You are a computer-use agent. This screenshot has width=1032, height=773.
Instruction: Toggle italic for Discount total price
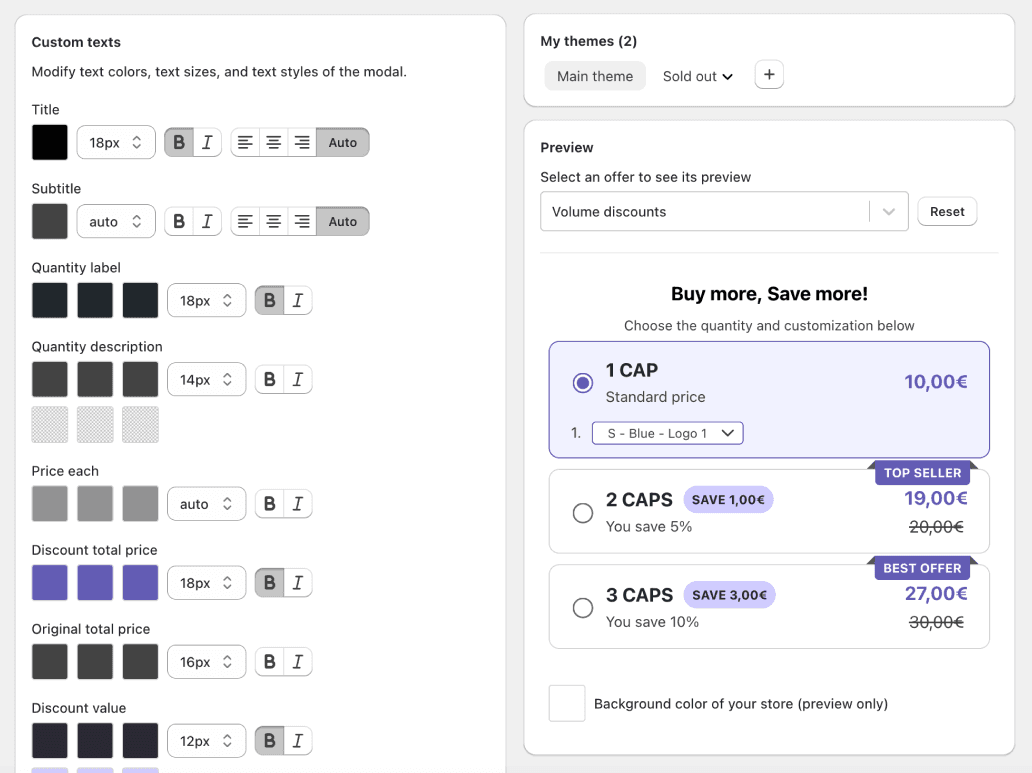click(298, 583)
